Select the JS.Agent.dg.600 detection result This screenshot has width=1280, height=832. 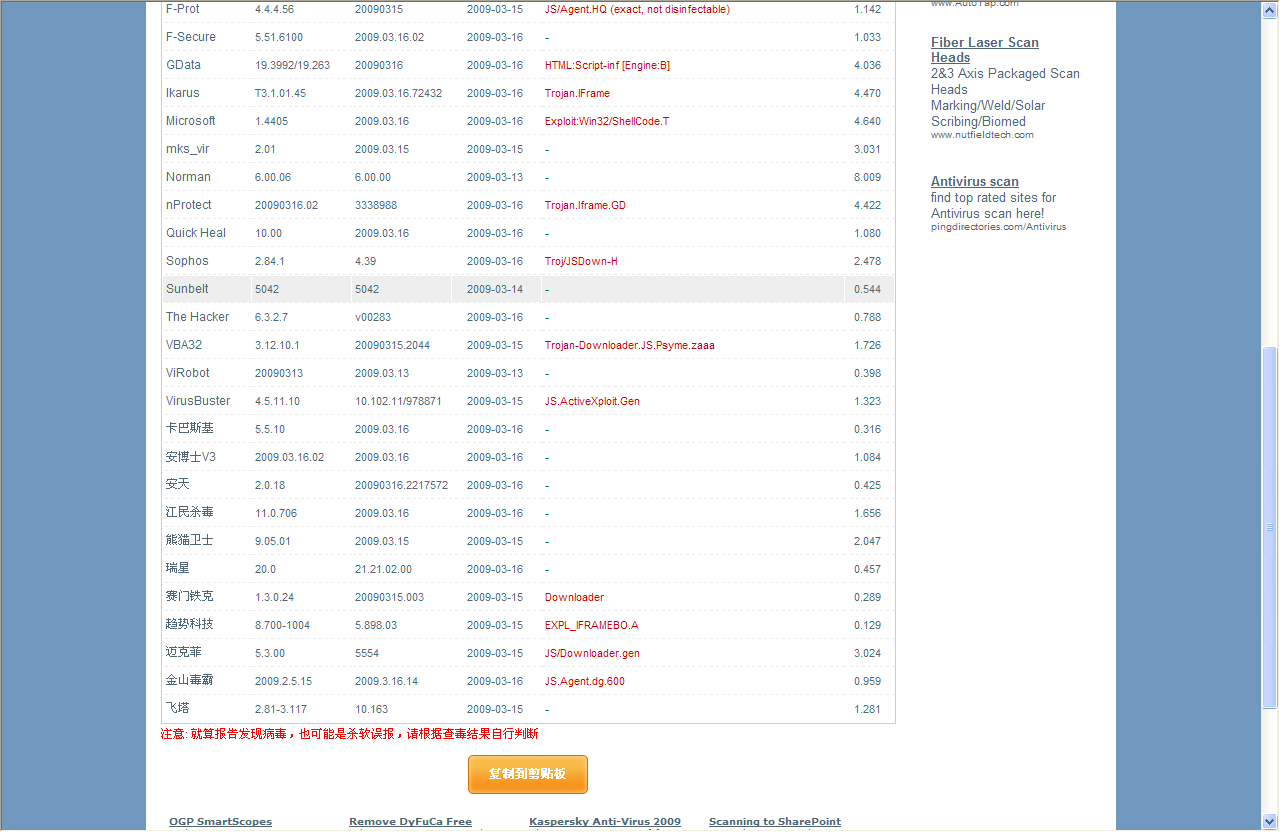pos(585,681)
